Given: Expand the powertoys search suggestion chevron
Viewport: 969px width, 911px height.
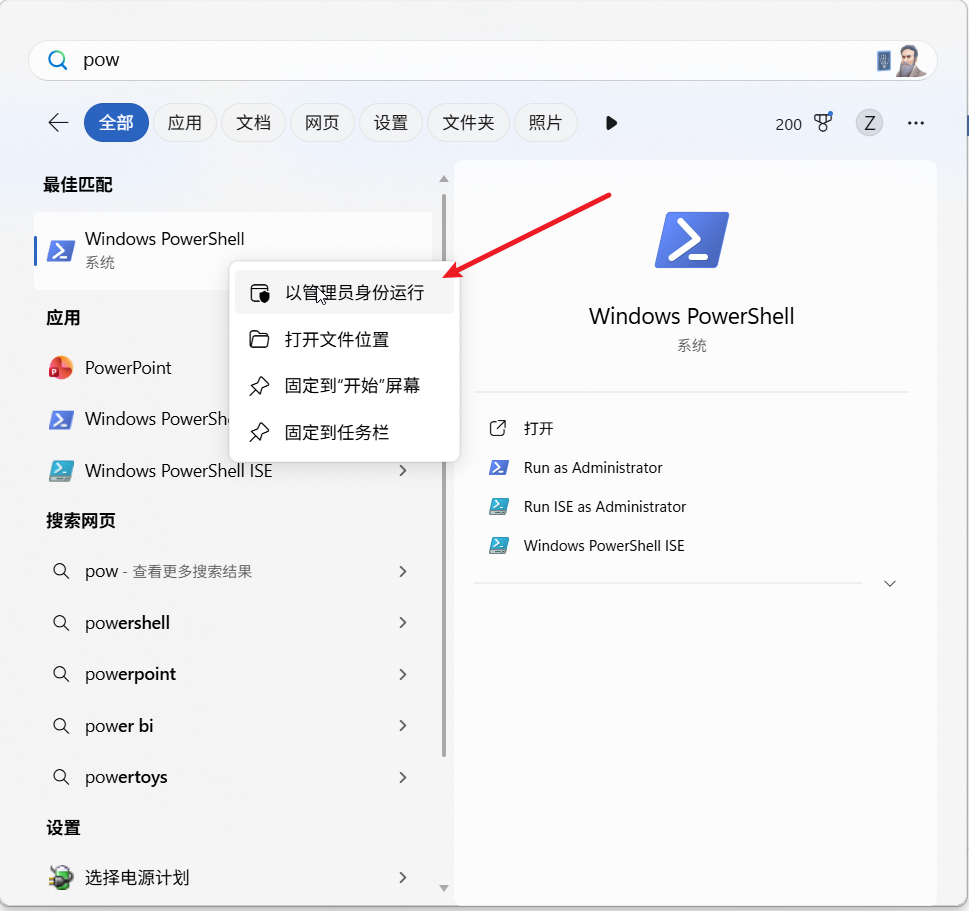Looking at the screenshot, I should coord(403,777).
